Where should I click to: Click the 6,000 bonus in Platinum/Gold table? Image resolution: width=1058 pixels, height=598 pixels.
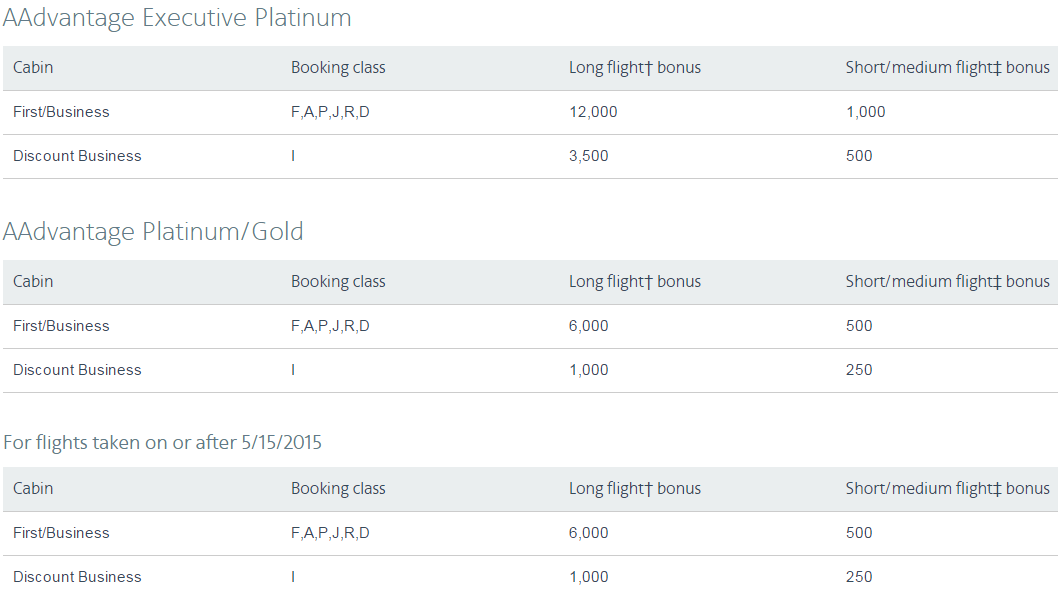coord(588,326)
